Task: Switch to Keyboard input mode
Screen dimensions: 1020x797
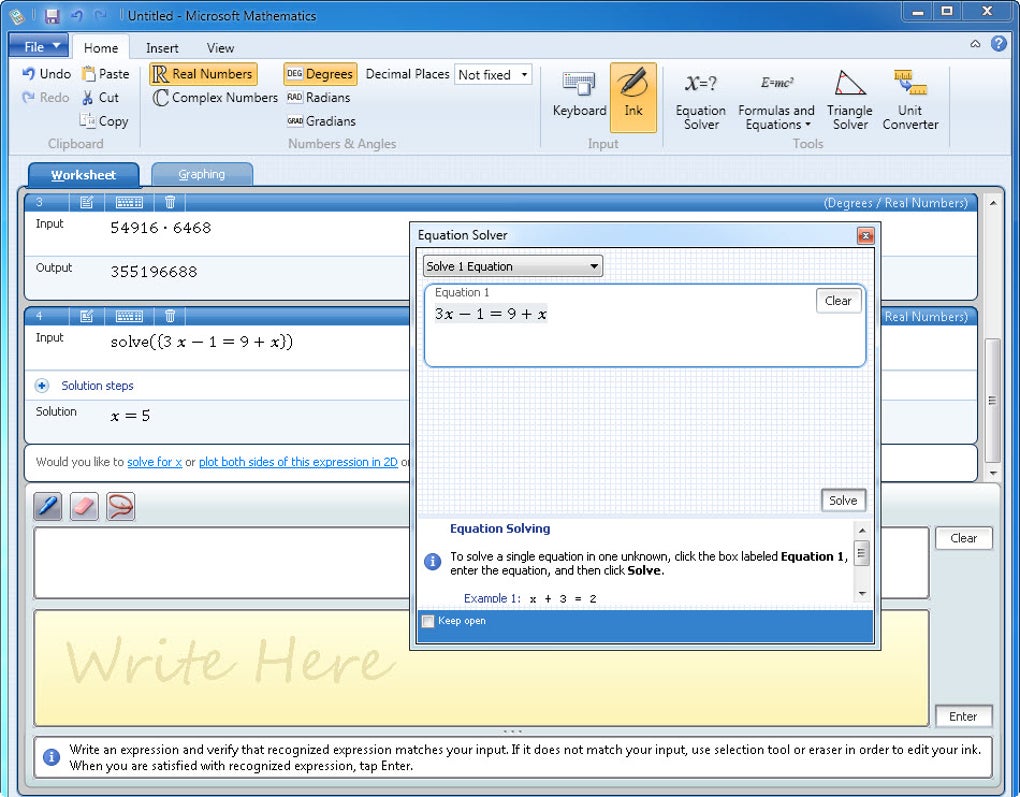Action: tap(579, 98)
